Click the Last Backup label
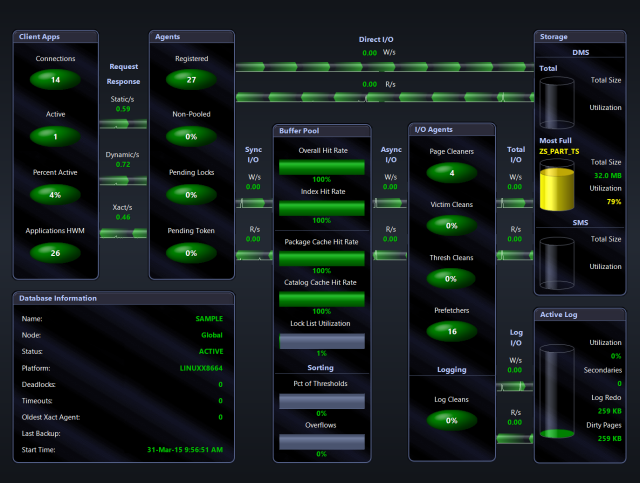The width and height of the screenshot is (640, 483). pos(41,433)
